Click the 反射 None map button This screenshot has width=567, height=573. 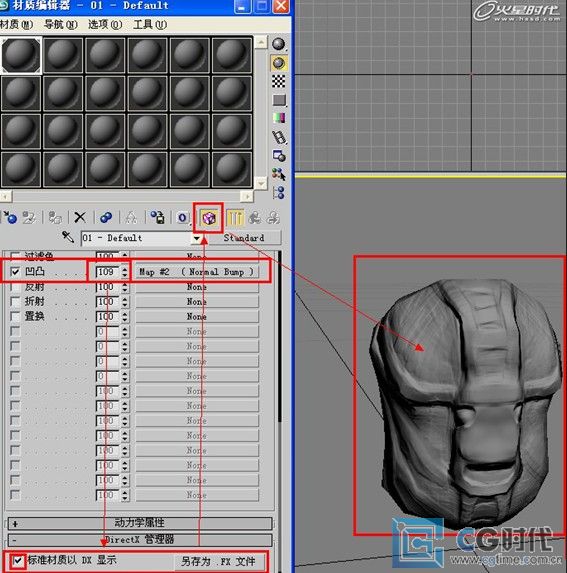pos(197,287)
